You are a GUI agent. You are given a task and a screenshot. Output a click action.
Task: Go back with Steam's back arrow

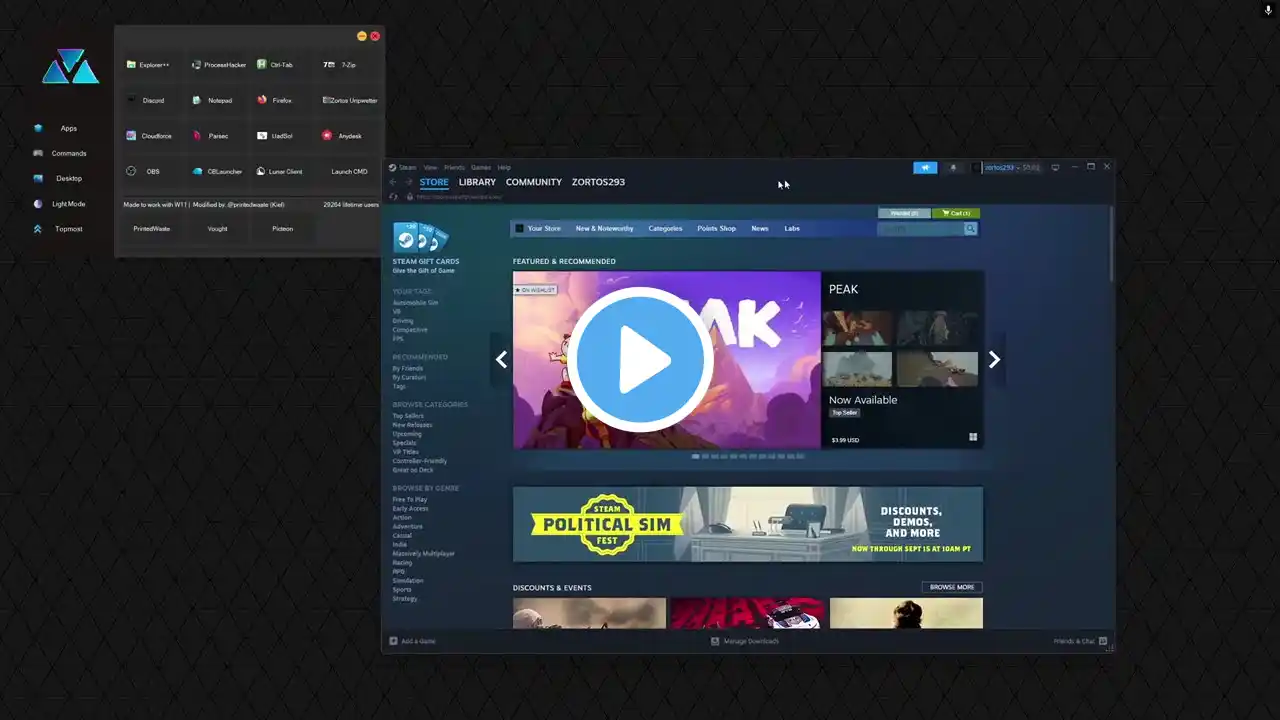click(x=393, y=182)
